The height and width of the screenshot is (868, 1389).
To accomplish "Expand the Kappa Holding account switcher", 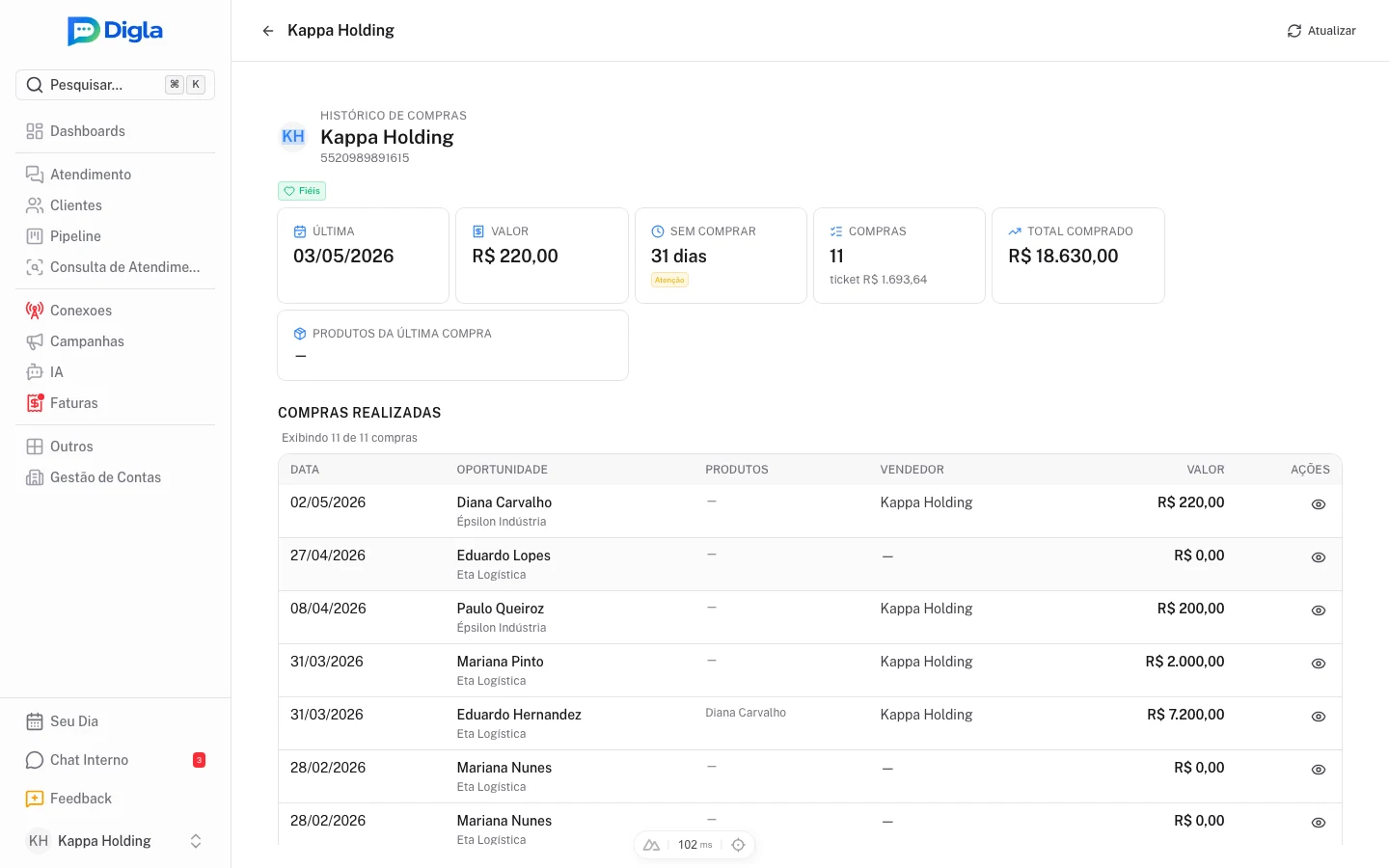I will (x=115, y=841).
